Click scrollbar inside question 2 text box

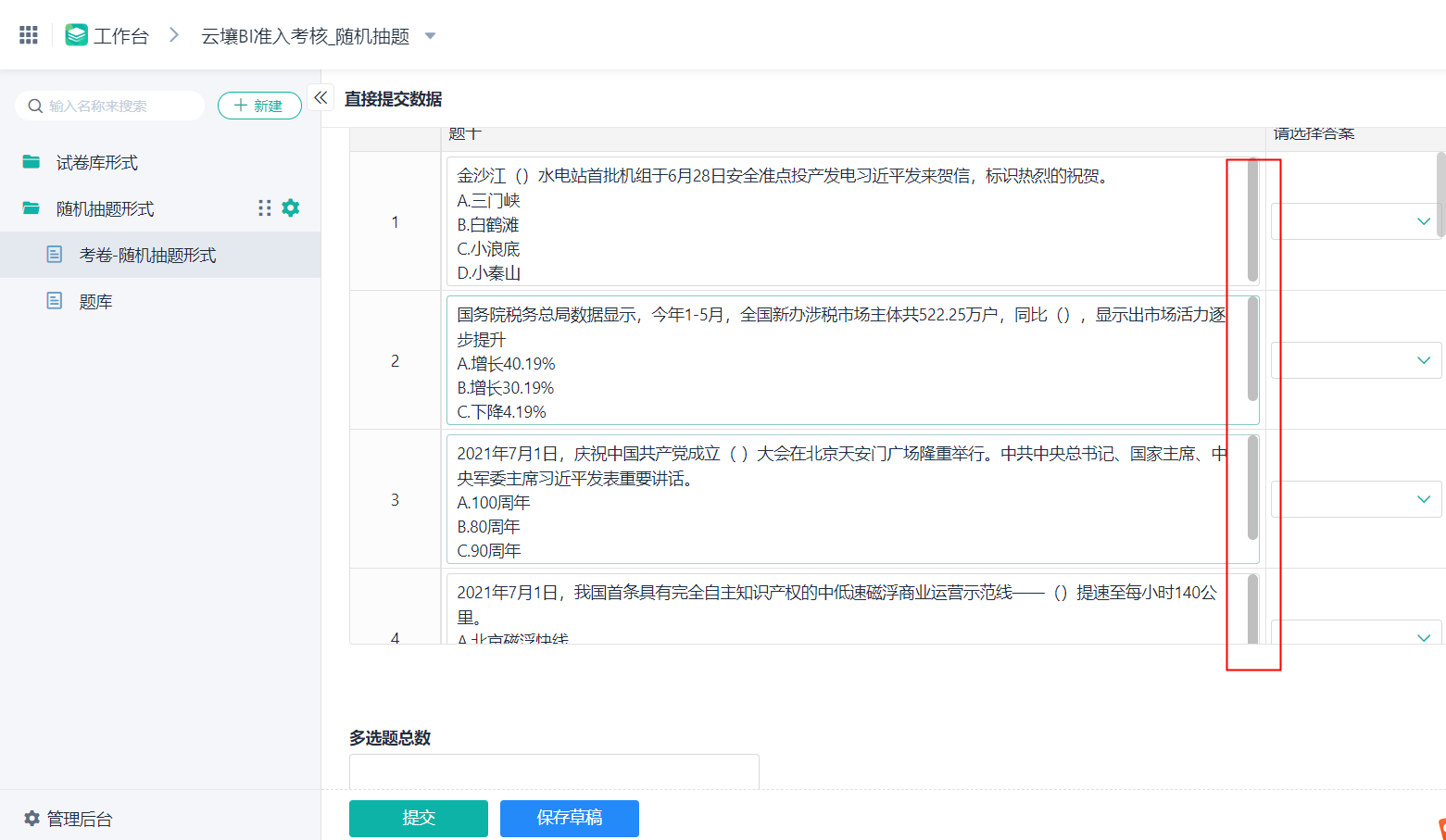[1252, 350]
